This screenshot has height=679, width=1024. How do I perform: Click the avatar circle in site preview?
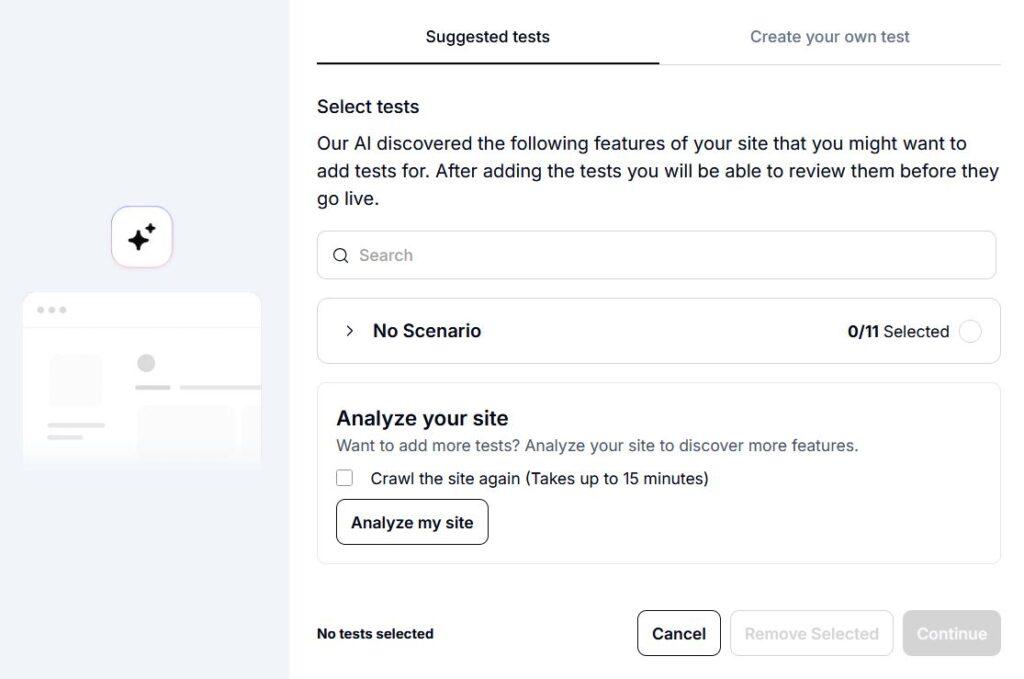click(x=146, y=363)
